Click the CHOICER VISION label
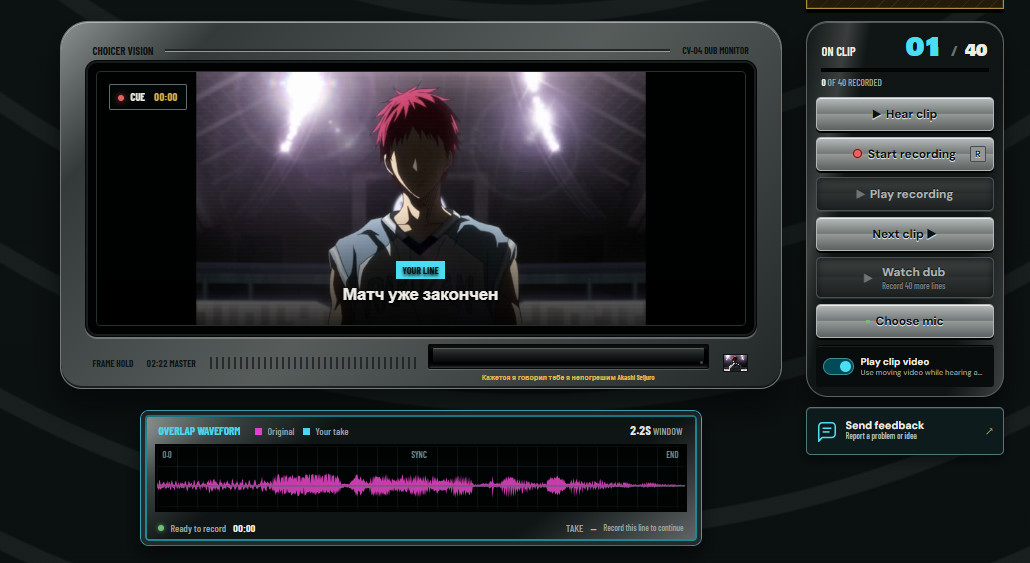This screenshot has height=563, width=1030. click(x=123, y=51)
